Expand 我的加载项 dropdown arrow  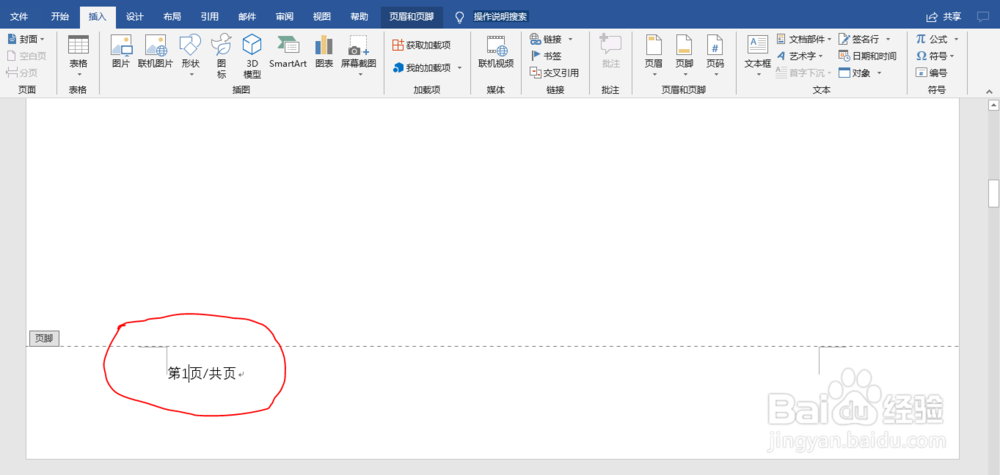[460, 68]
